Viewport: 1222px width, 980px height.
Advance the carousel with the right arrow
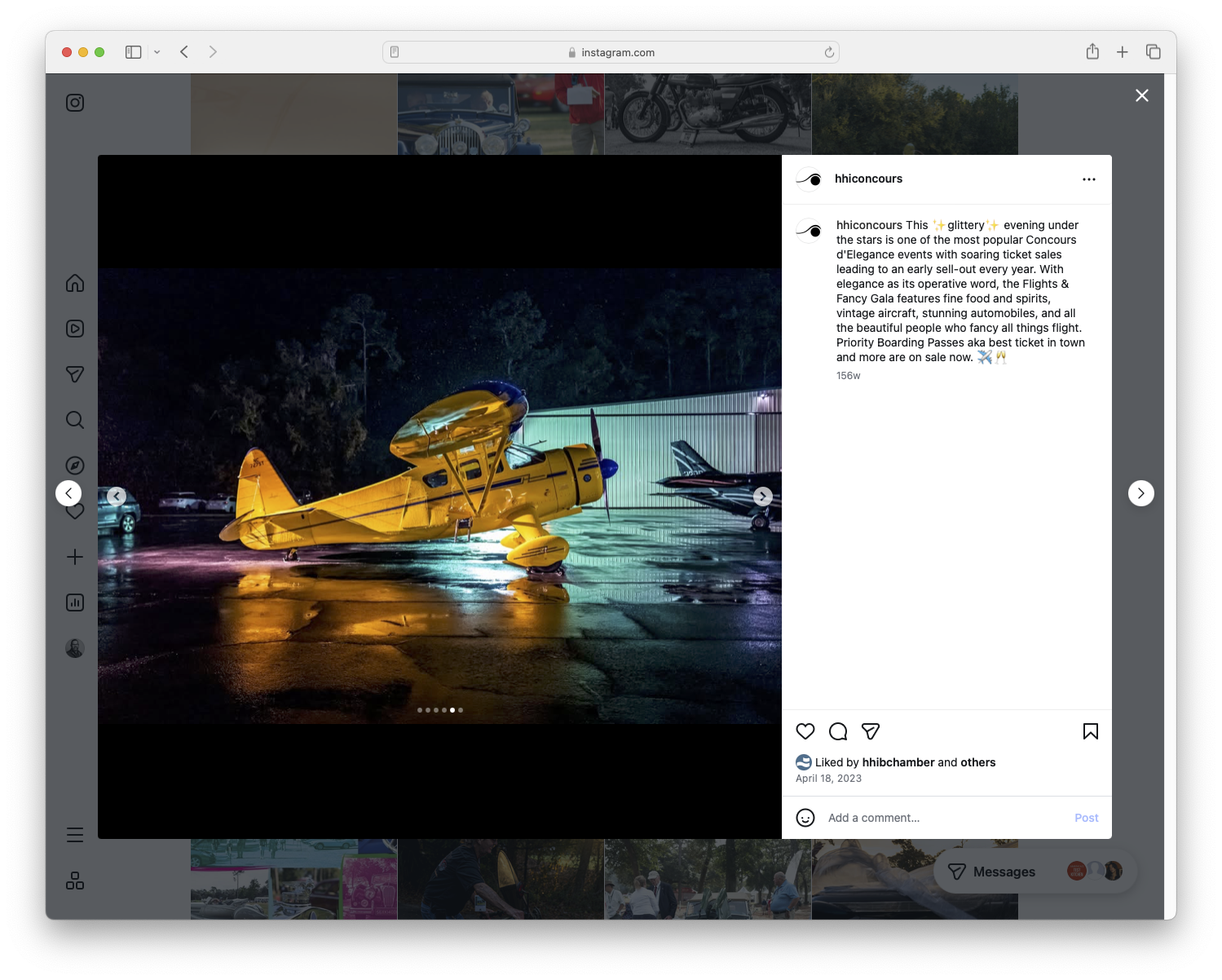click(762, 496)
